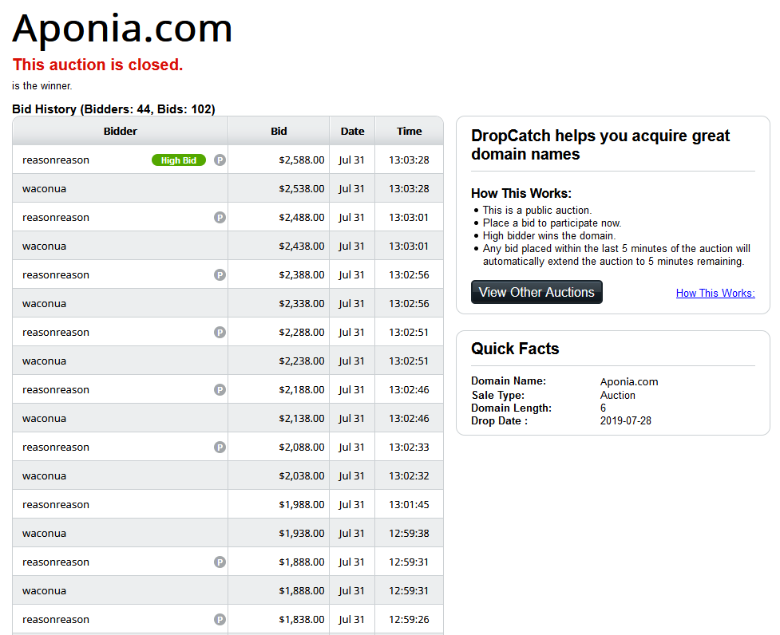
Task: Click the Aponia.com domain name value in Quick Facts
Action: pos(629,382)
